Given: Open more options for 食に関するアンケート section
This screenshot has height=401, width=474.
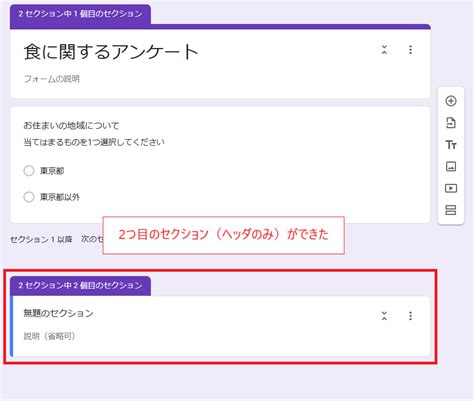Looking at the screenshot, I should (410, 50).
